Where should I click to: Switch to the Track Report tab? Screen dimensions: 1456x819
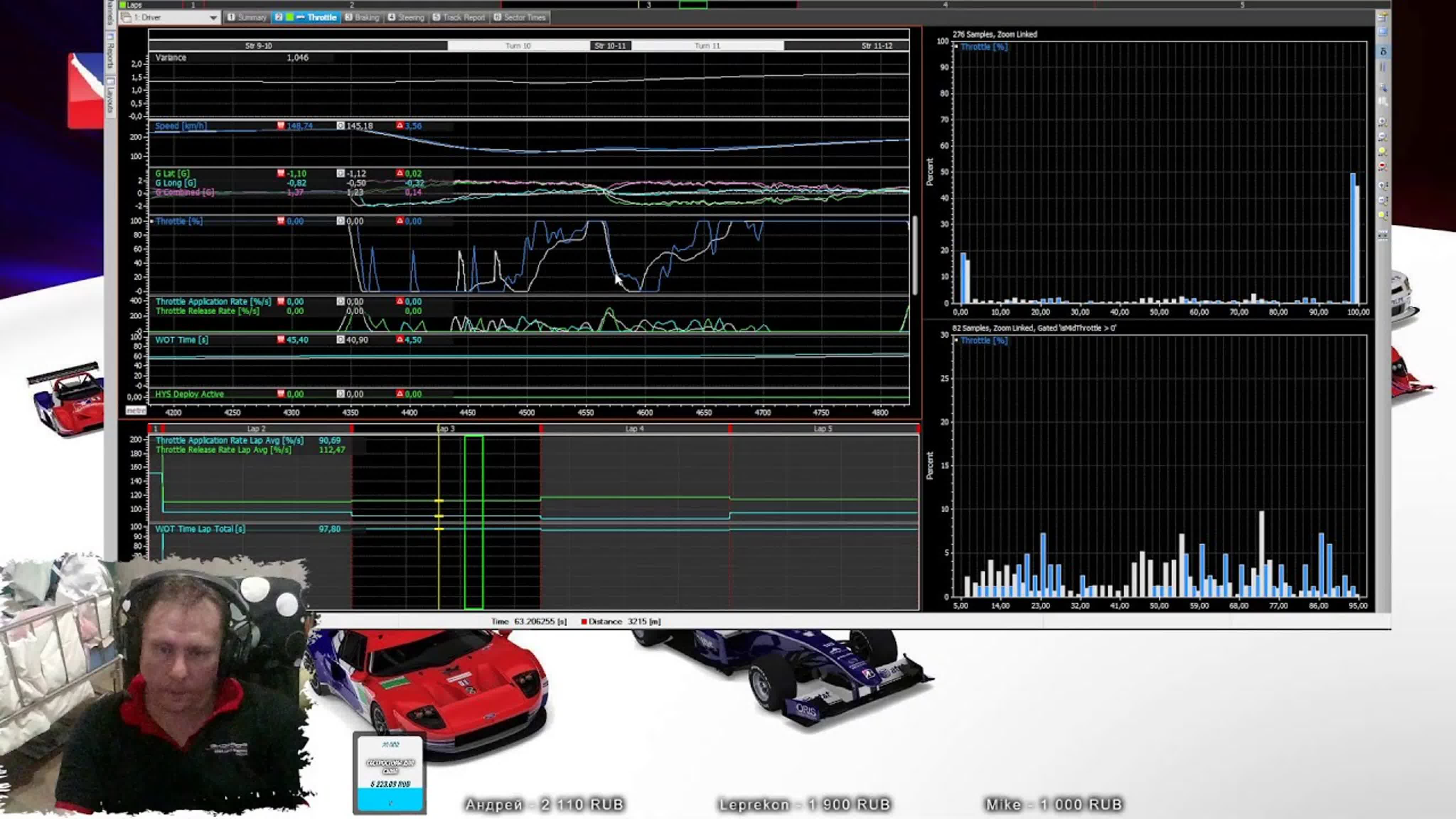(x=459, y=17)
